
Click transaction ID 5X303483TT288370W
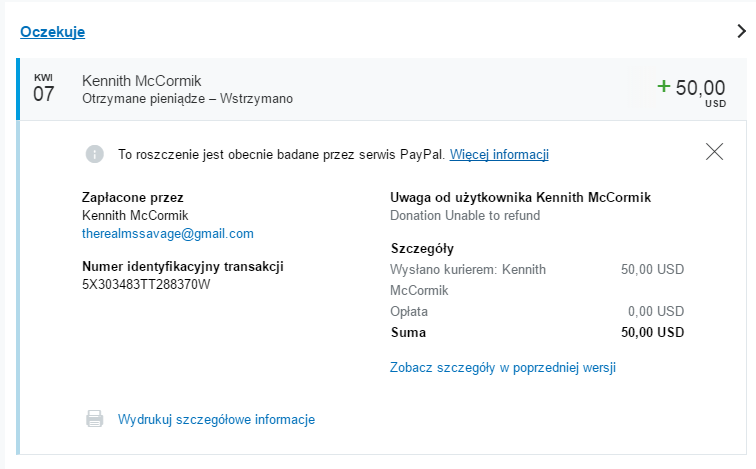pos(146,284)
